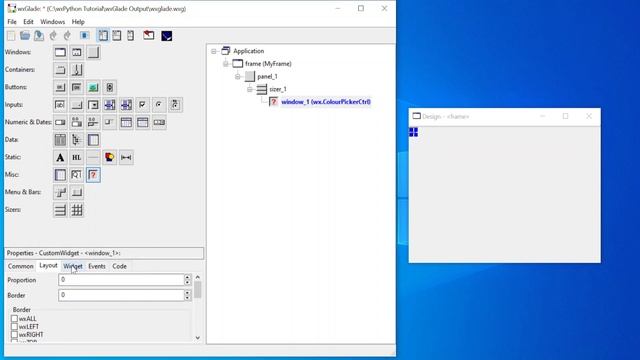Screen dimensions: 640x360
Task: Add a Search control from Misc row
Action: 77,175
